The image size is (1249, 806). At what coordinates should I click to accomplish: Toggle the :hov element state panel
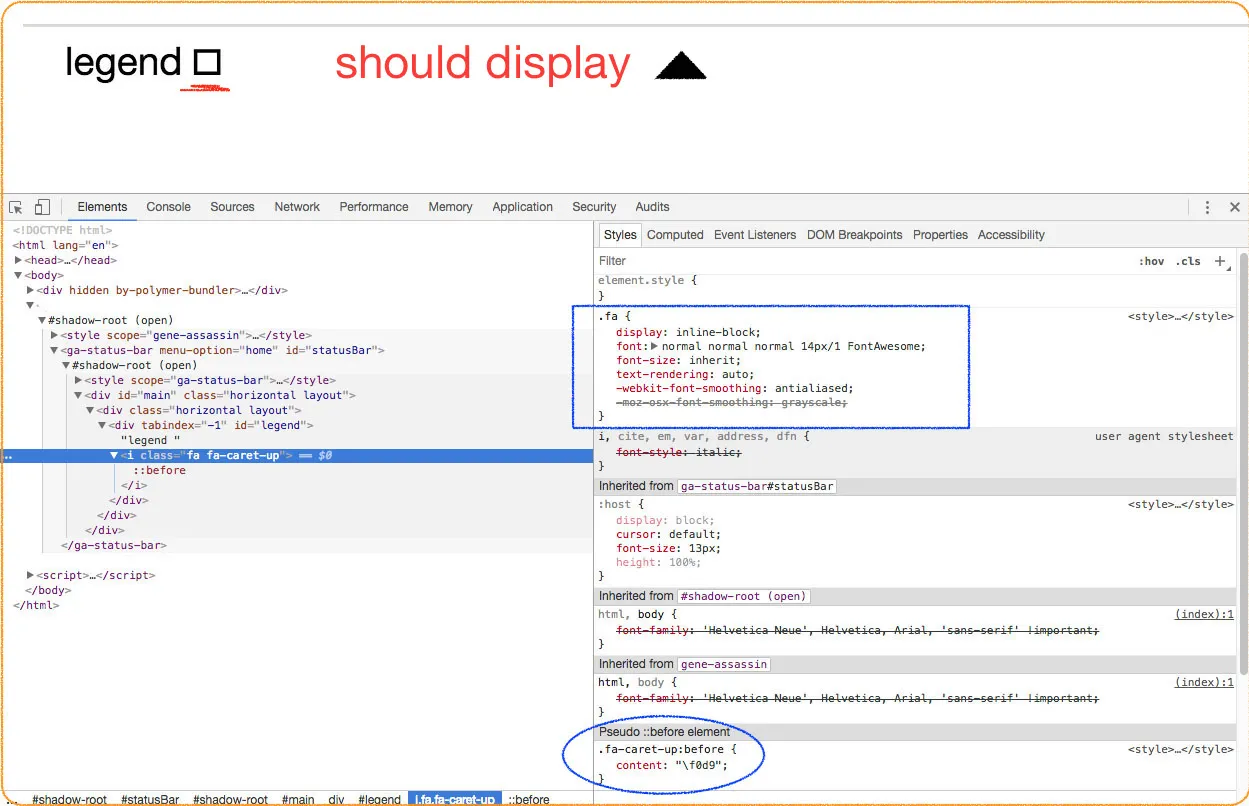pyautogui.click(x=1151, y=261)
